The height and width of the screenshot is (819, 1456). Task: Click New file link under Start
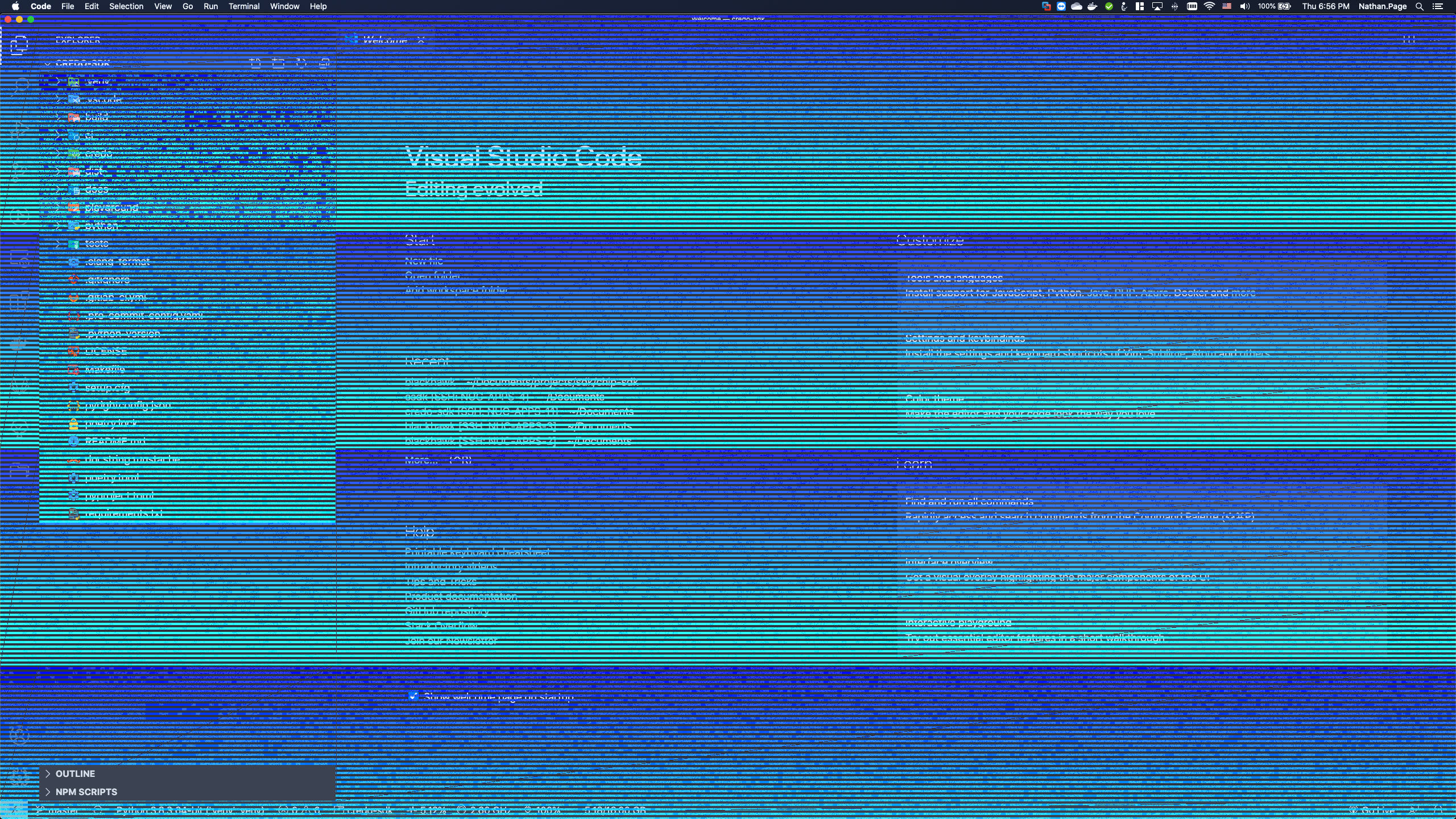424,261
